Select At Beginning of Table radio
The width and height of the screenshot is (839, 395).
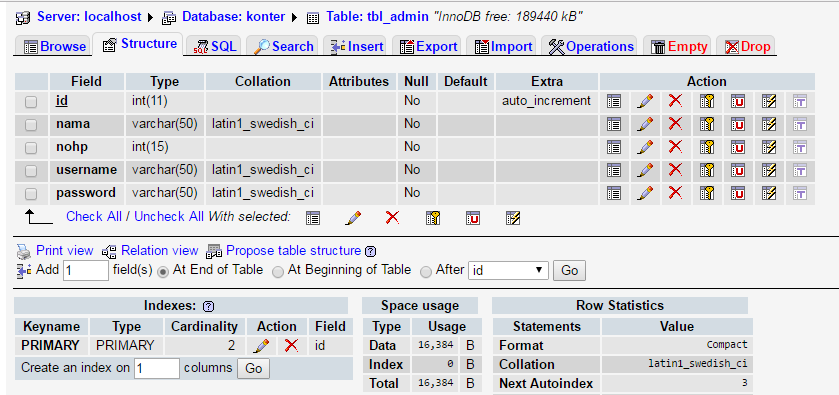click(278, 271)
